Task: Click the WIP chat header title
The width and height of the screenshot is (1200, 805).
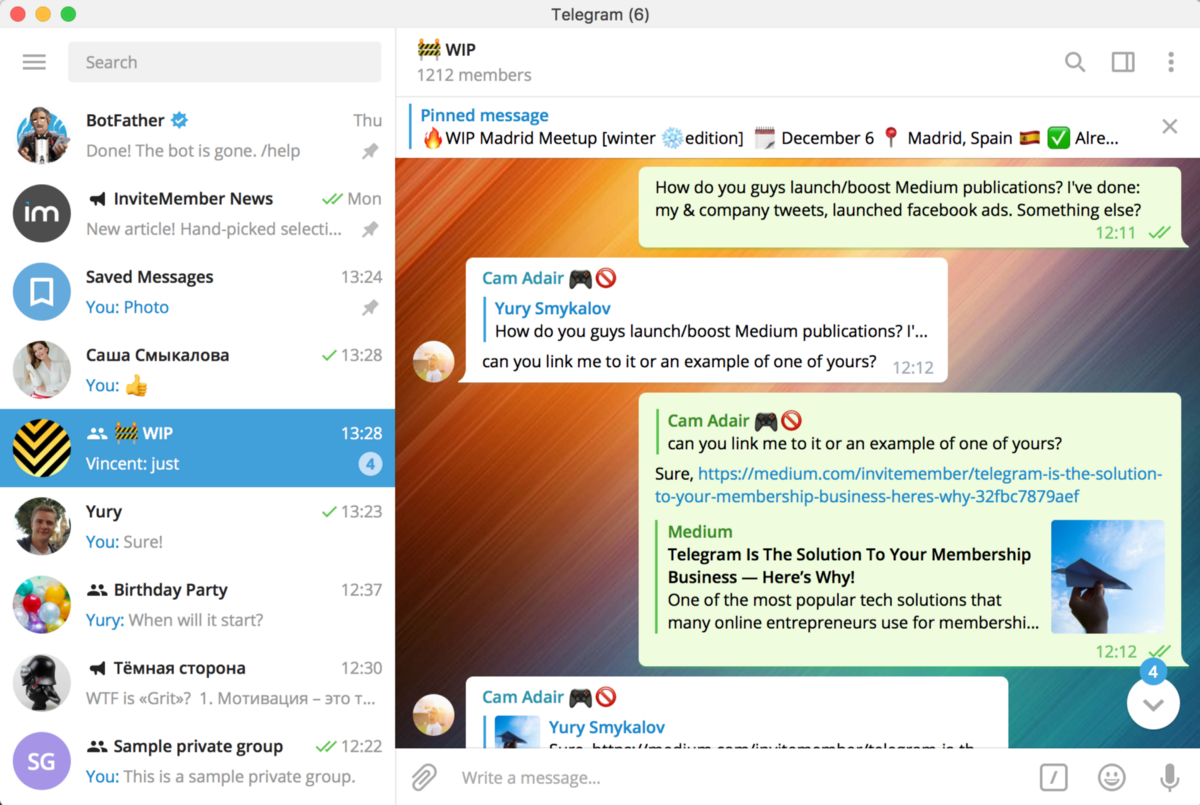Action: click(460, 49)
